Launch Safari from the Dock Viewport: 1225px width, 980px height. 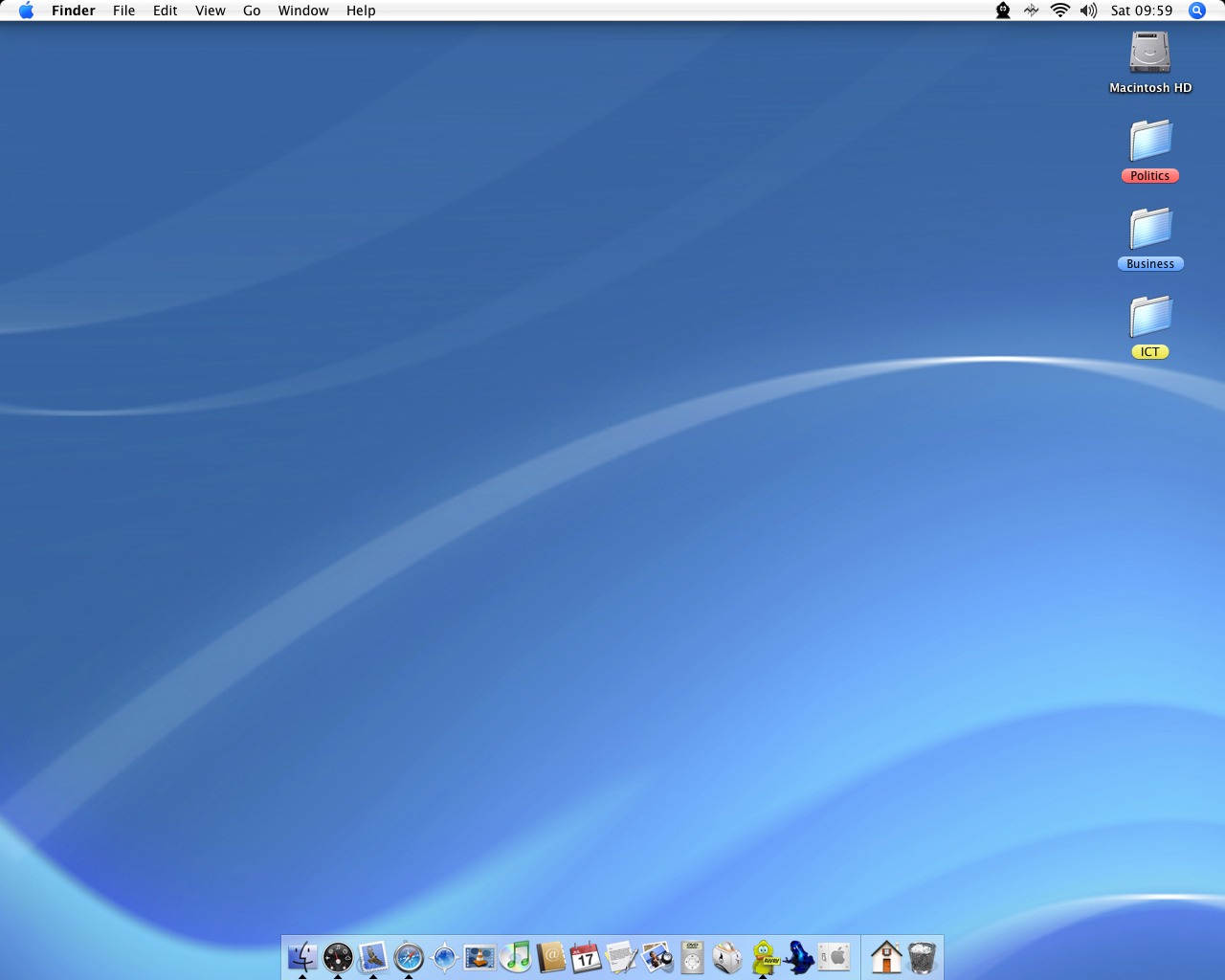pyautogui.click(x=409, y=956)
